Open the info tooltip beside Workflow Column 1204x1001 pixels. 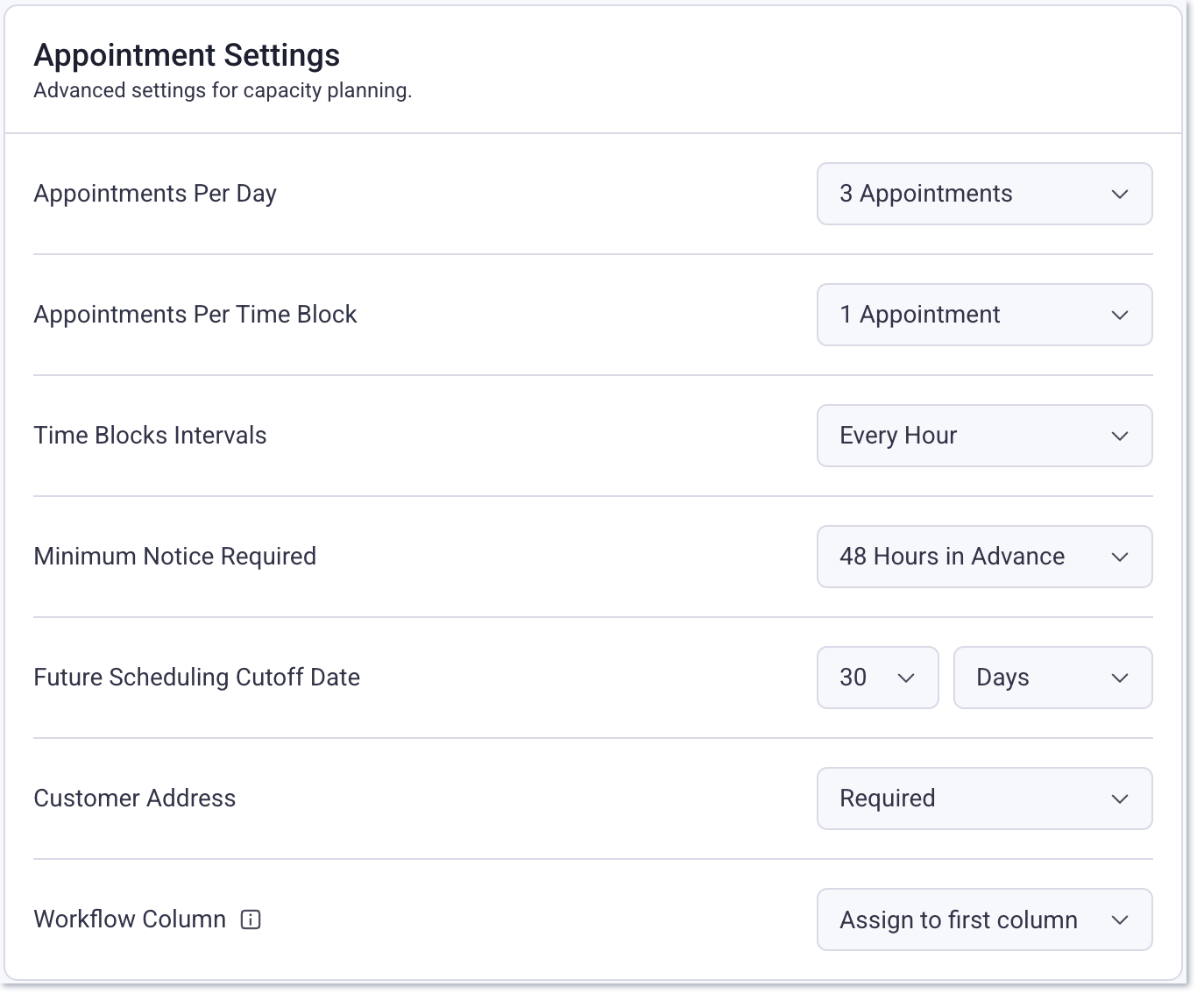(251, 919)
